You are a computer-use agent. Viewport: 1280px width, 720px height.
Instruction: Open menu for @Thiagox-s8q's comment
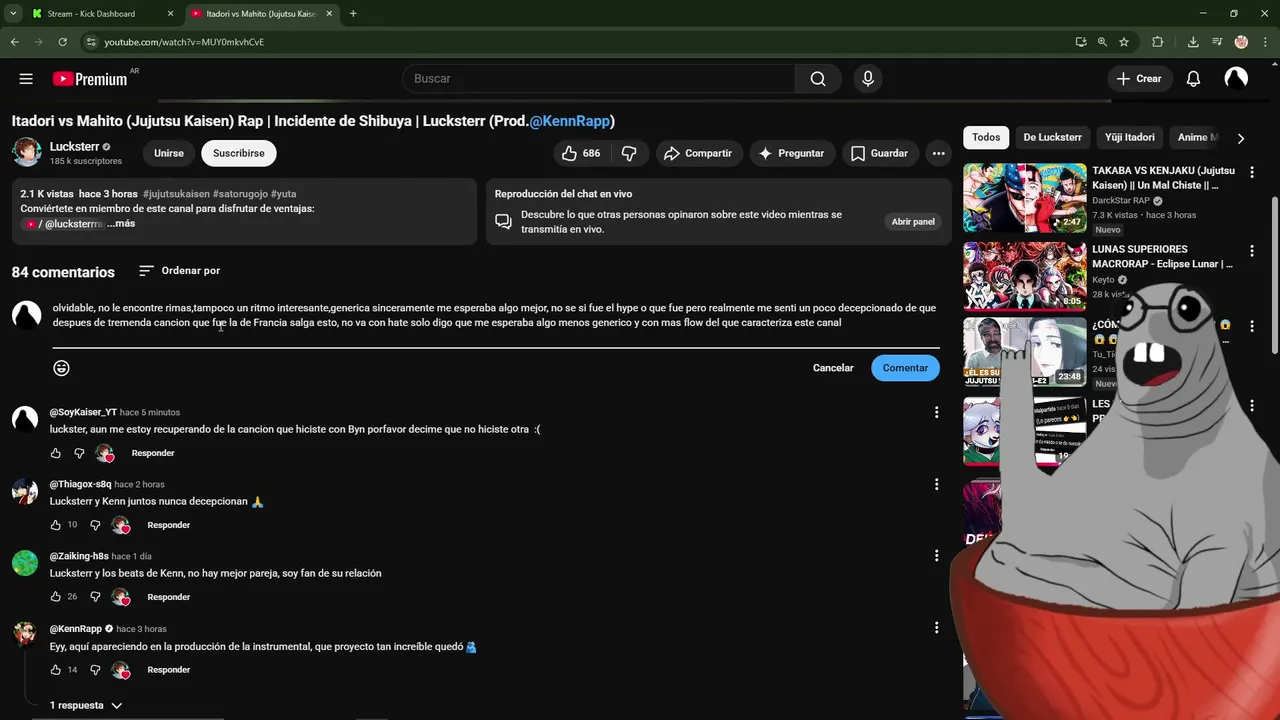tap(936, 484)
